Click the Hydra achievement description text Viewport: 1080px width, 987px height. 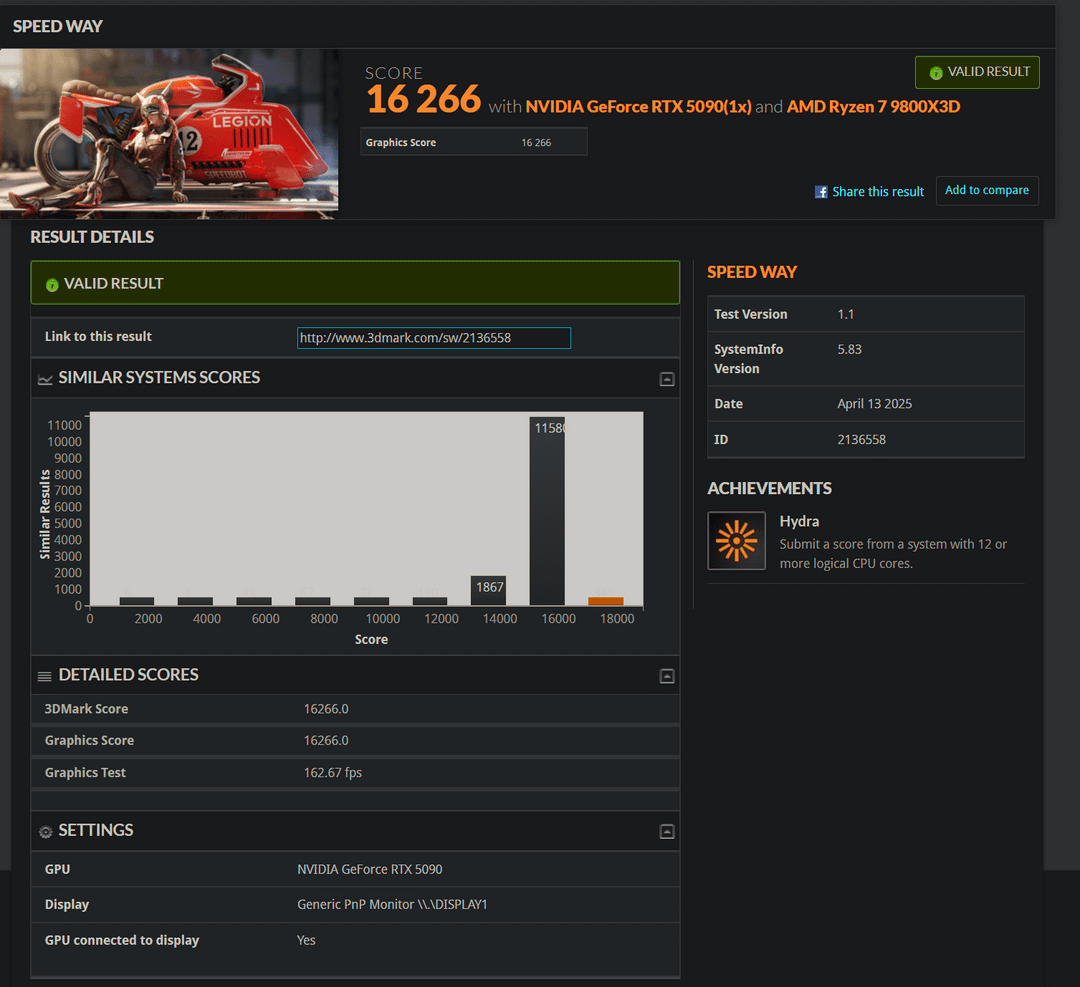[893, 554]
